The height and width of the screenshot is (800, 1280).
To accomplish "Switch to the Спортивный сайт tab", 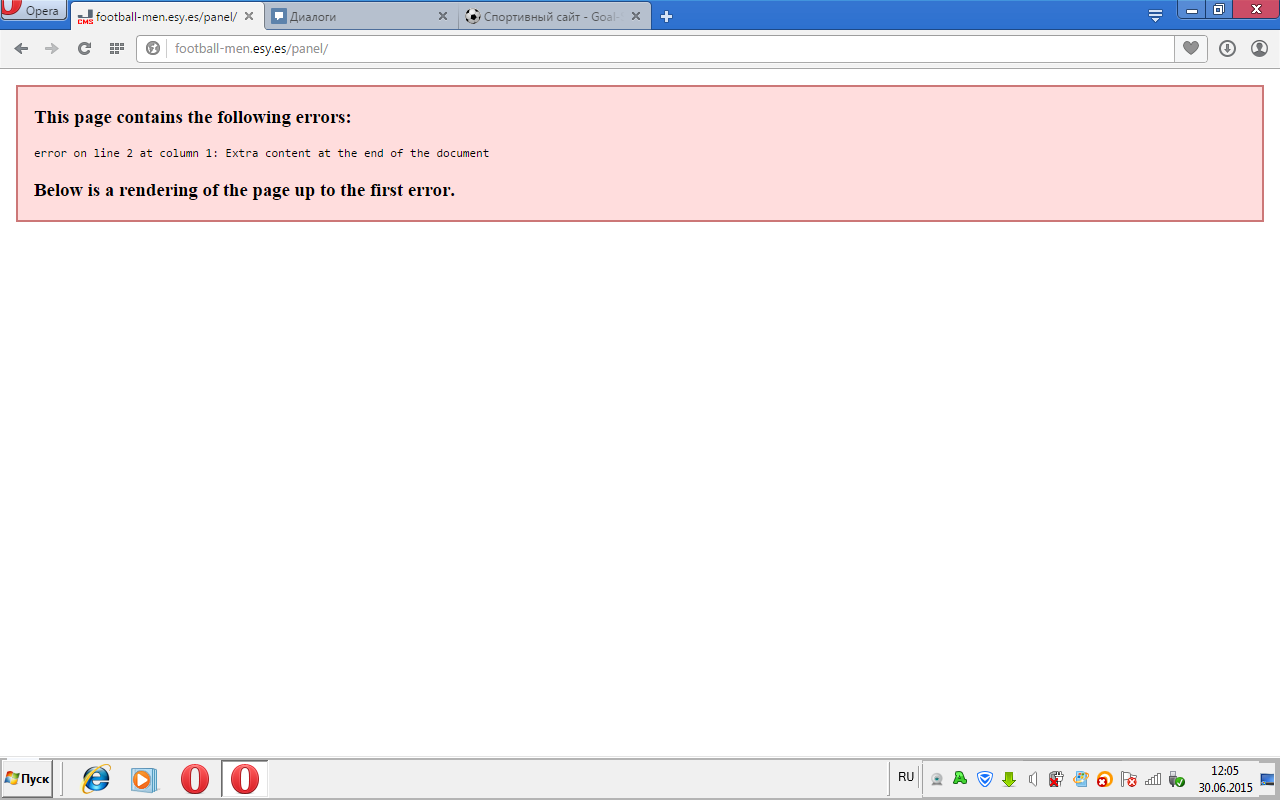I will click(555, 16).
